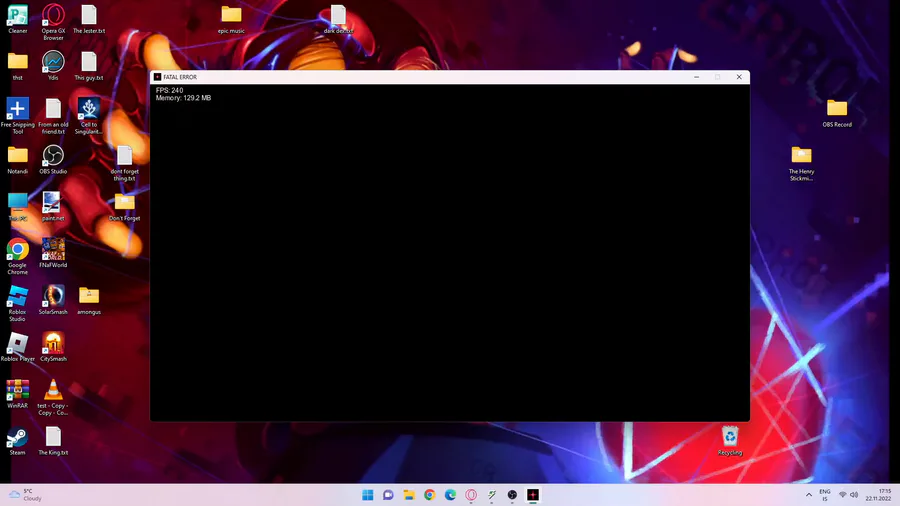900x506 pixels.
Task: Select the Roblox Studio desktop shortcut
Action: 18,303
